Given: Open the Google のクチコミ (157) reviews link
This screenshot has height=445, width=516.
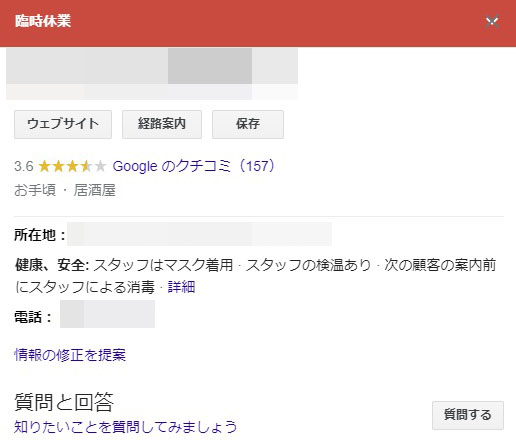Looking at the screenshot, I should point(194,166).
